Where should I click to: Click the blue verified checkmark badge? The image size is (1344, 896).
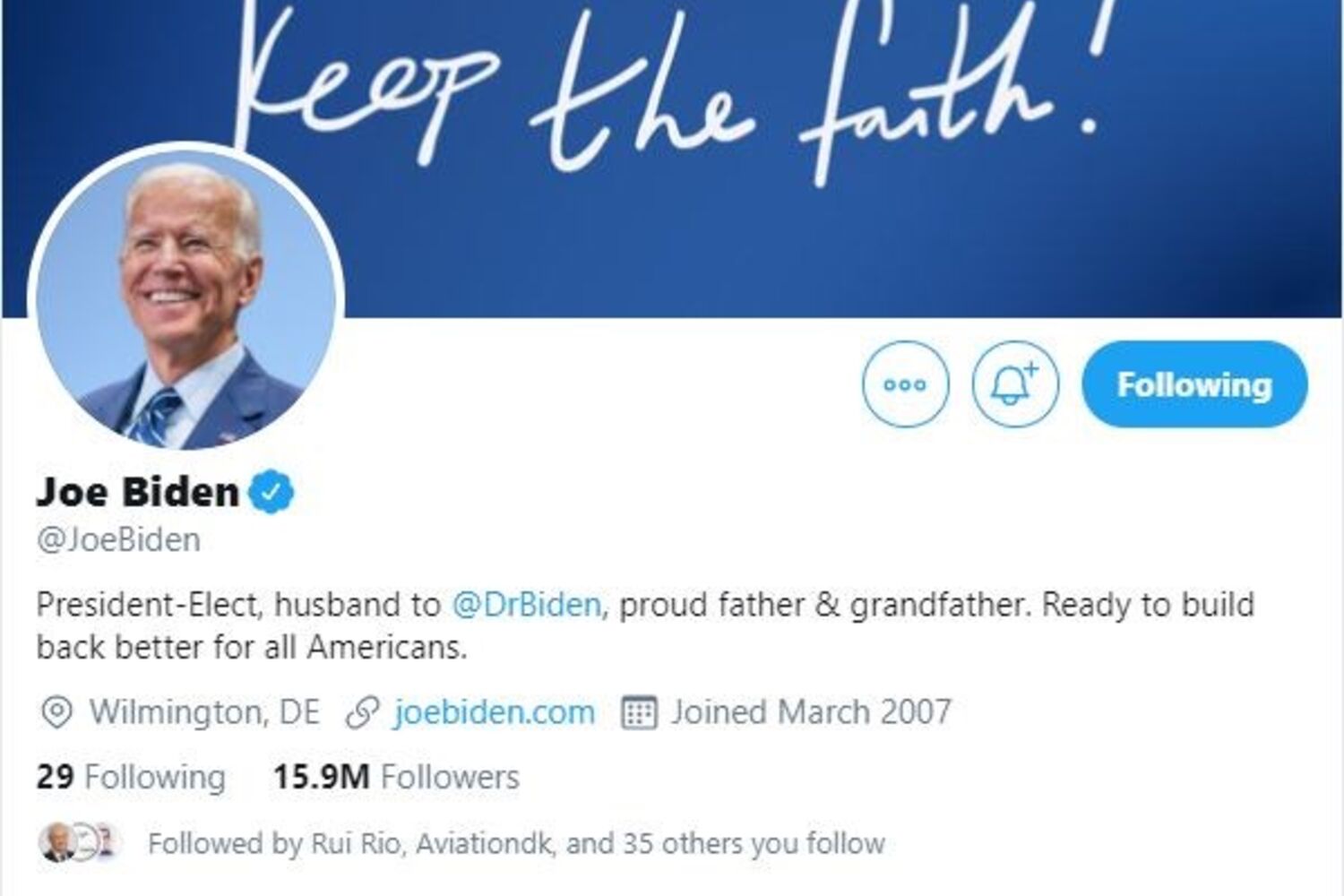(x=271, y=492)
